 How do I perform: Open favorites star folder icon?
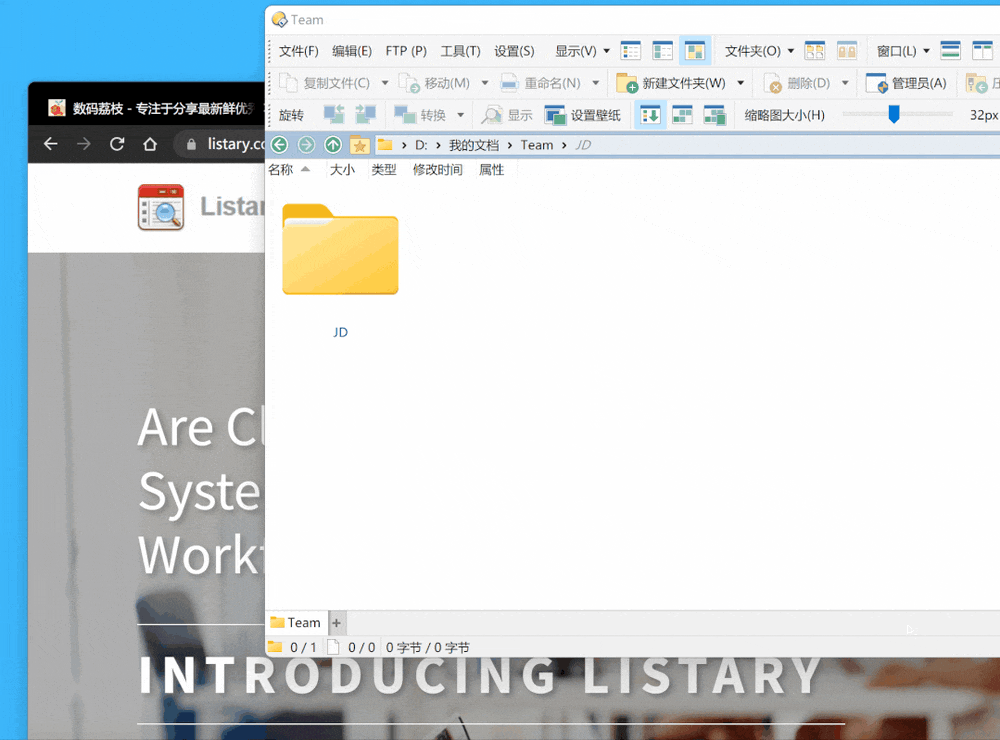(x=360, y=145)
